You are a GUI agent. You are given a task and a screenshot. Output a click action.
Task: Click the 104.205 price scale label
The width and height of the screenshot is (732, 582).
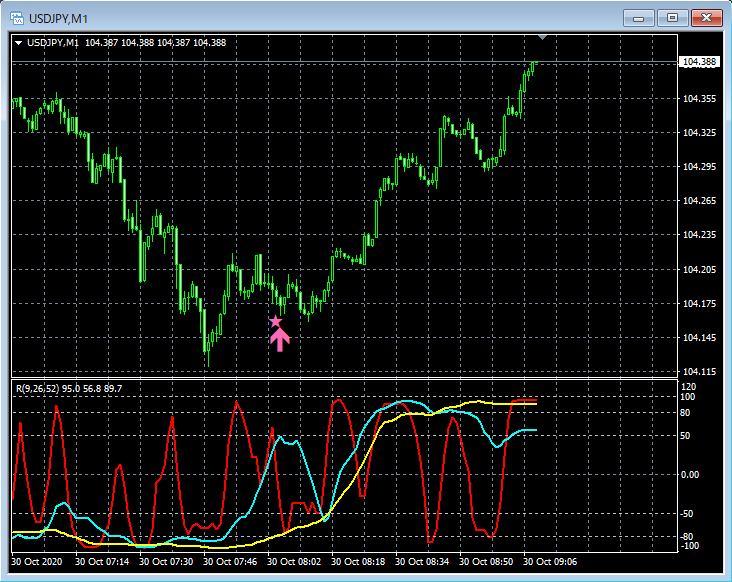[x=699, y=269]
